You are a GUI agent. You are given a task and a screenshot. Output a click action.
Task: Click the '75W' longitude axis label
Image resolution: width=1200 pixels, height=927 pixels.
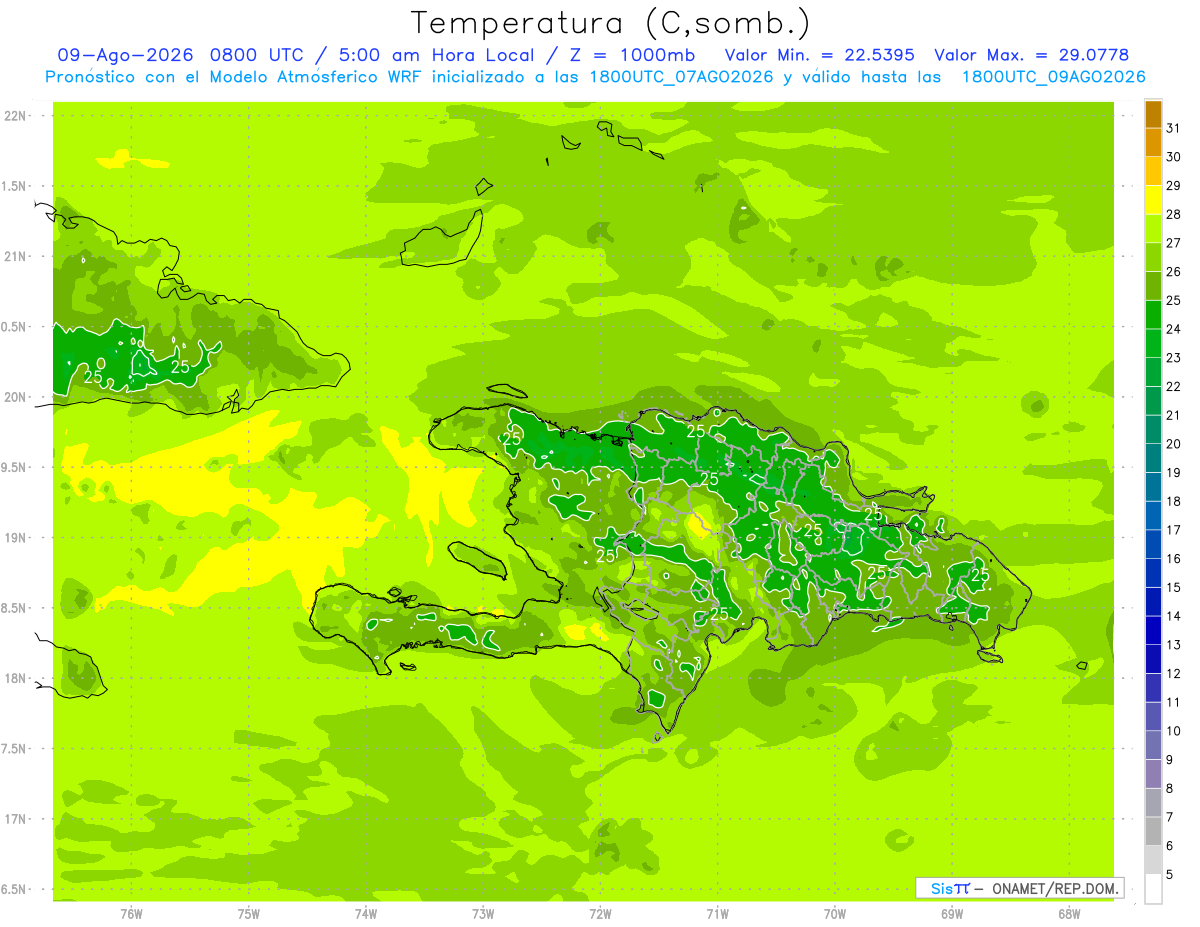tap(249, 913)
